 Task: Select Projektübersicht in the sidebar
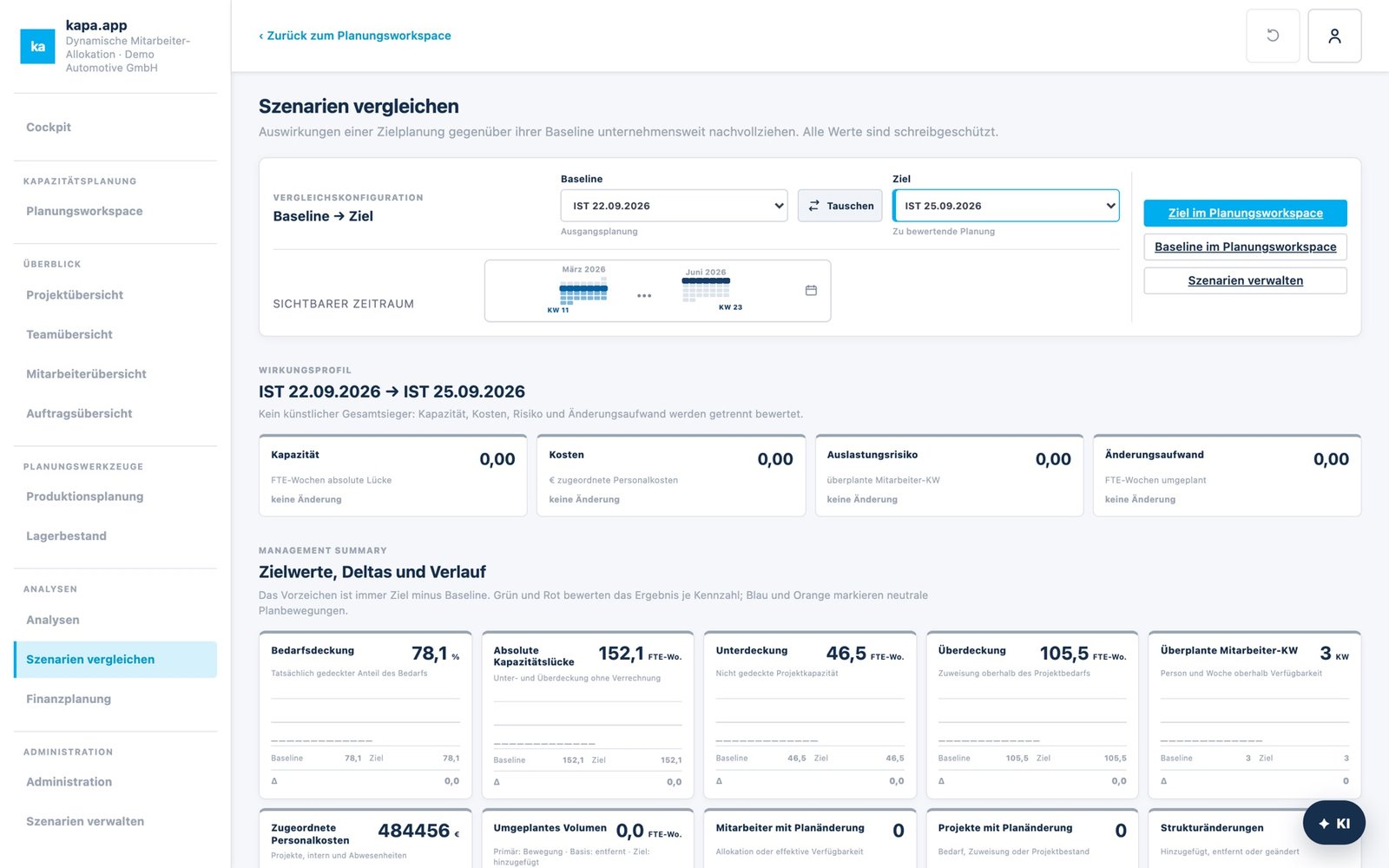(115, 295)
